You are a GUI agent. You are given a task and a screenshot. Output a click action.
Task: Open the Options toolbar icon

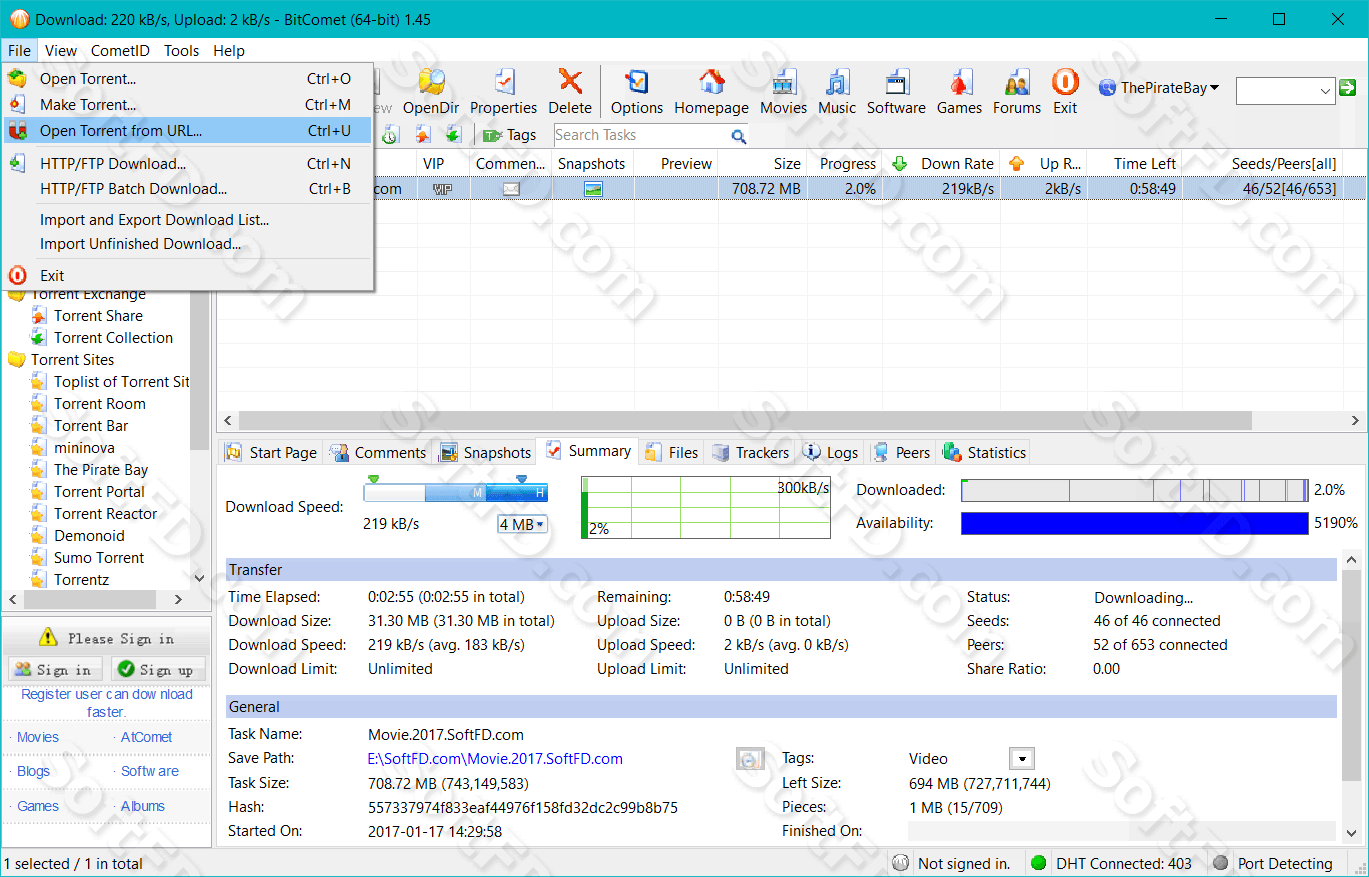(x=637, y=92)
